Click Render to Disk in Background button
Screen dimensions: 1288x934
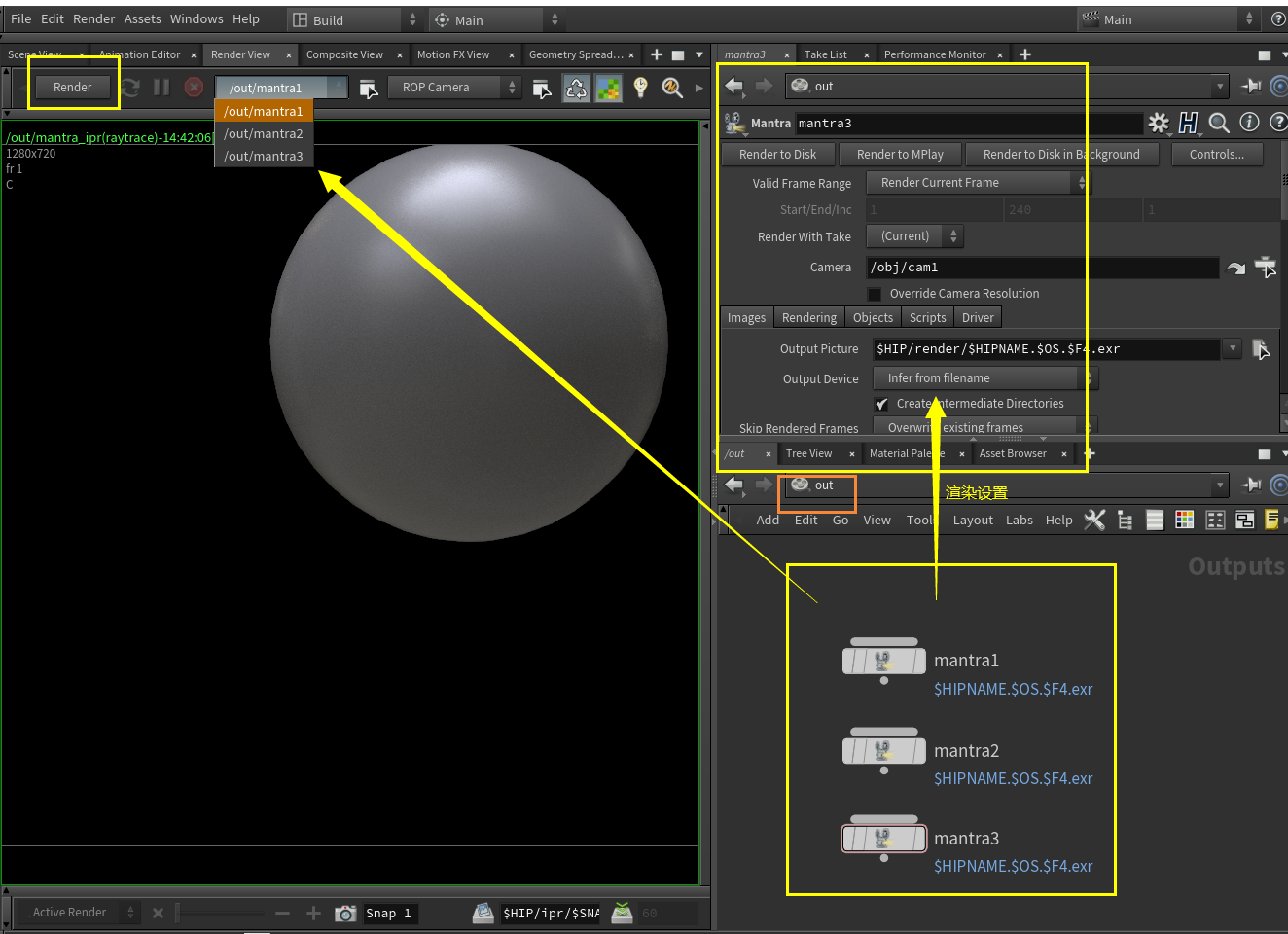(1061, 154)
